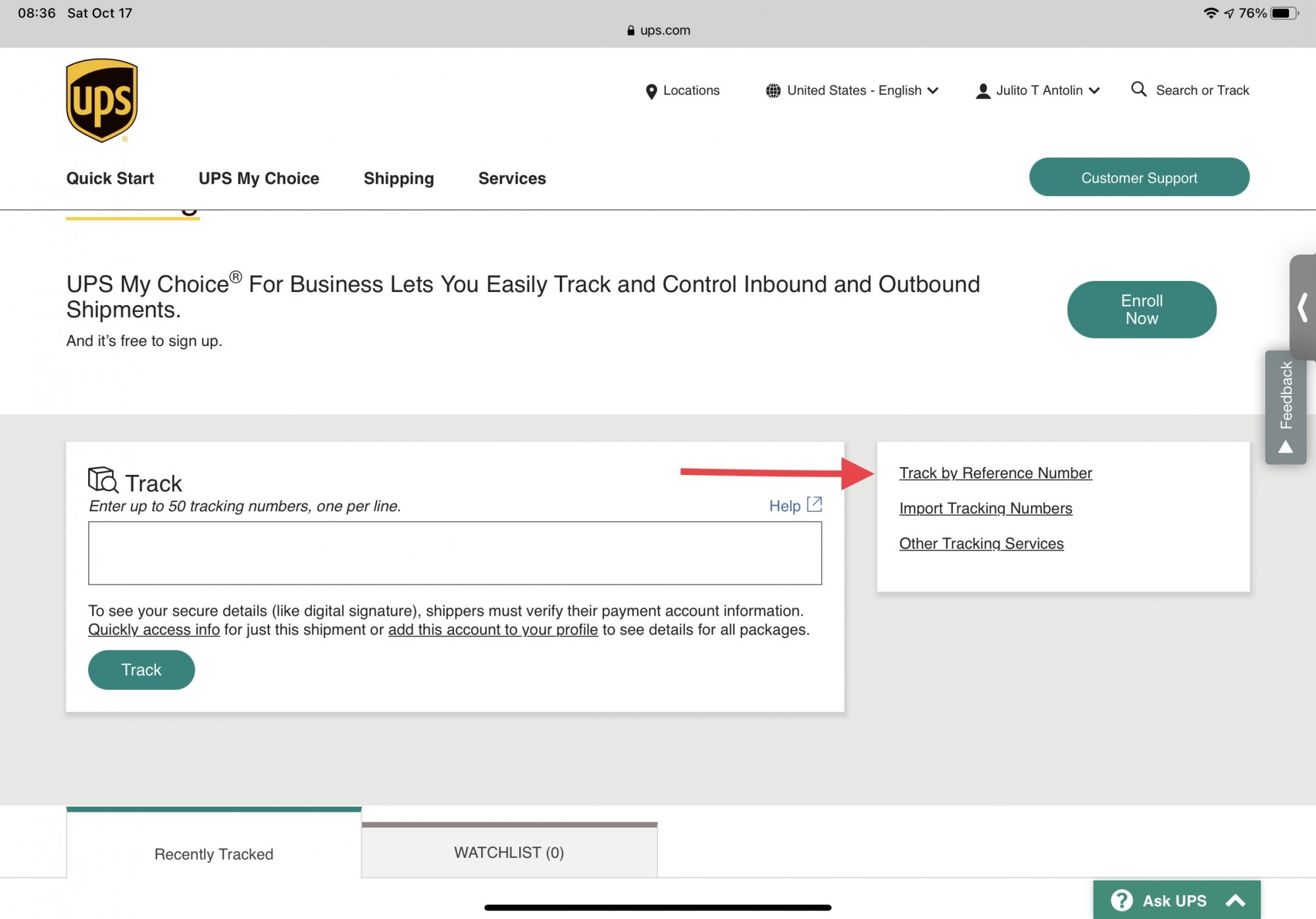Expand the Ask UPS chat chevron
Image resolution: width=1316 pixels, height=919 pixels.
click(1235, 901)
